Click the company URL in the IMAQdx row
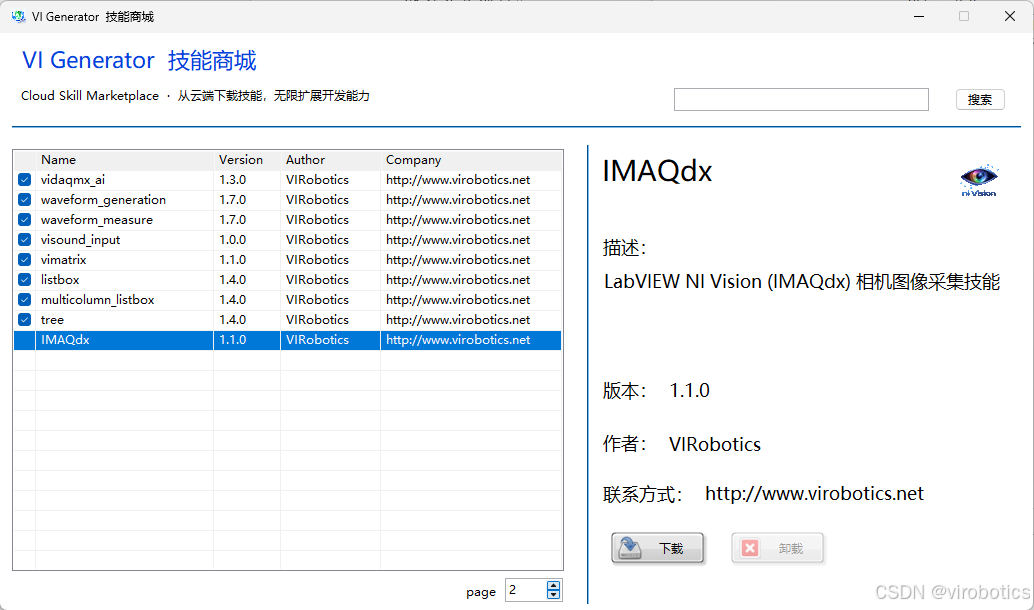 pyautogui.click(x=458, y=340)
